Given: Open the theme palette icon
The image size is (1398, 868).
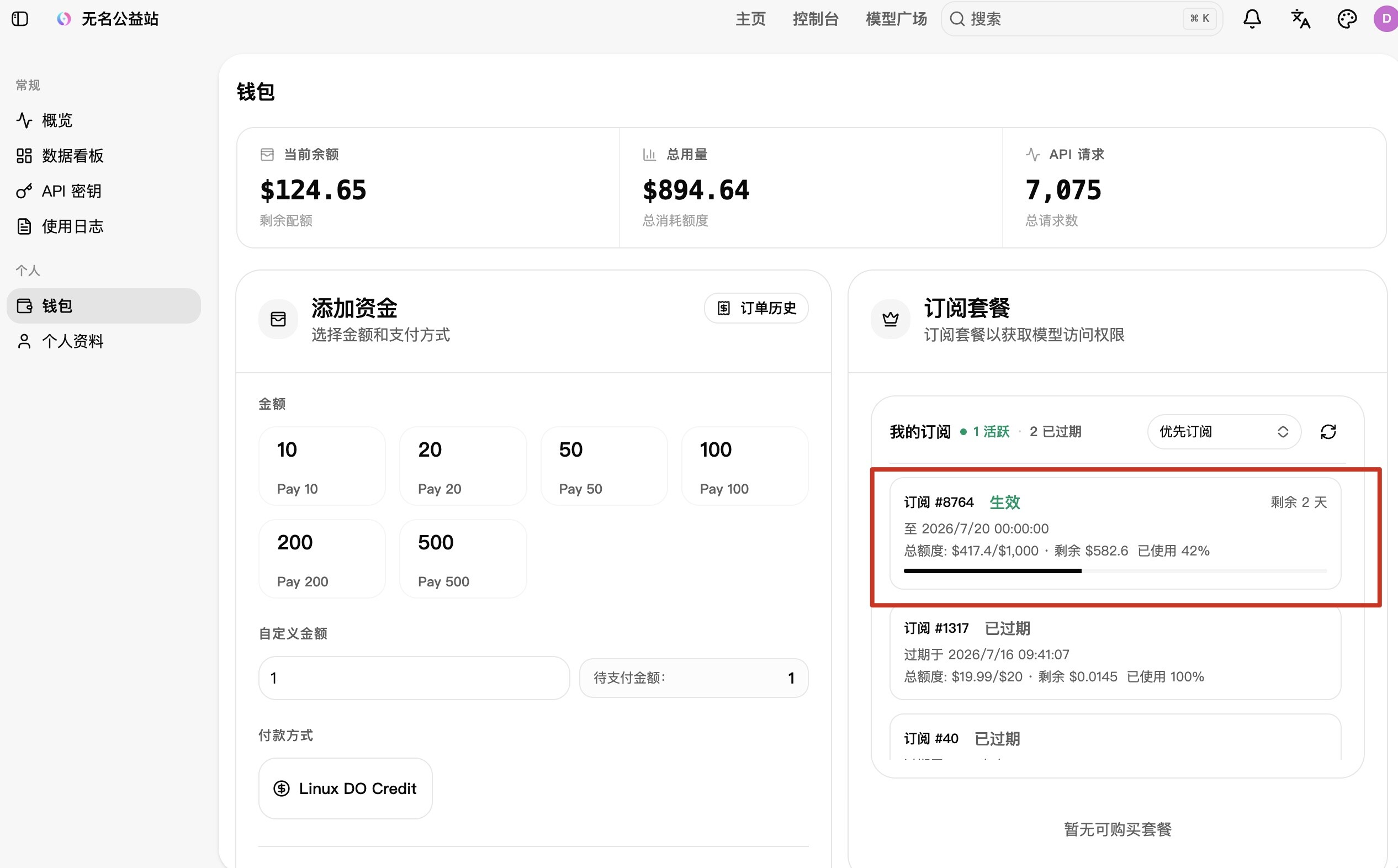Looking at the screenshot, I should pyautogui.click(x=1346, y=19).
